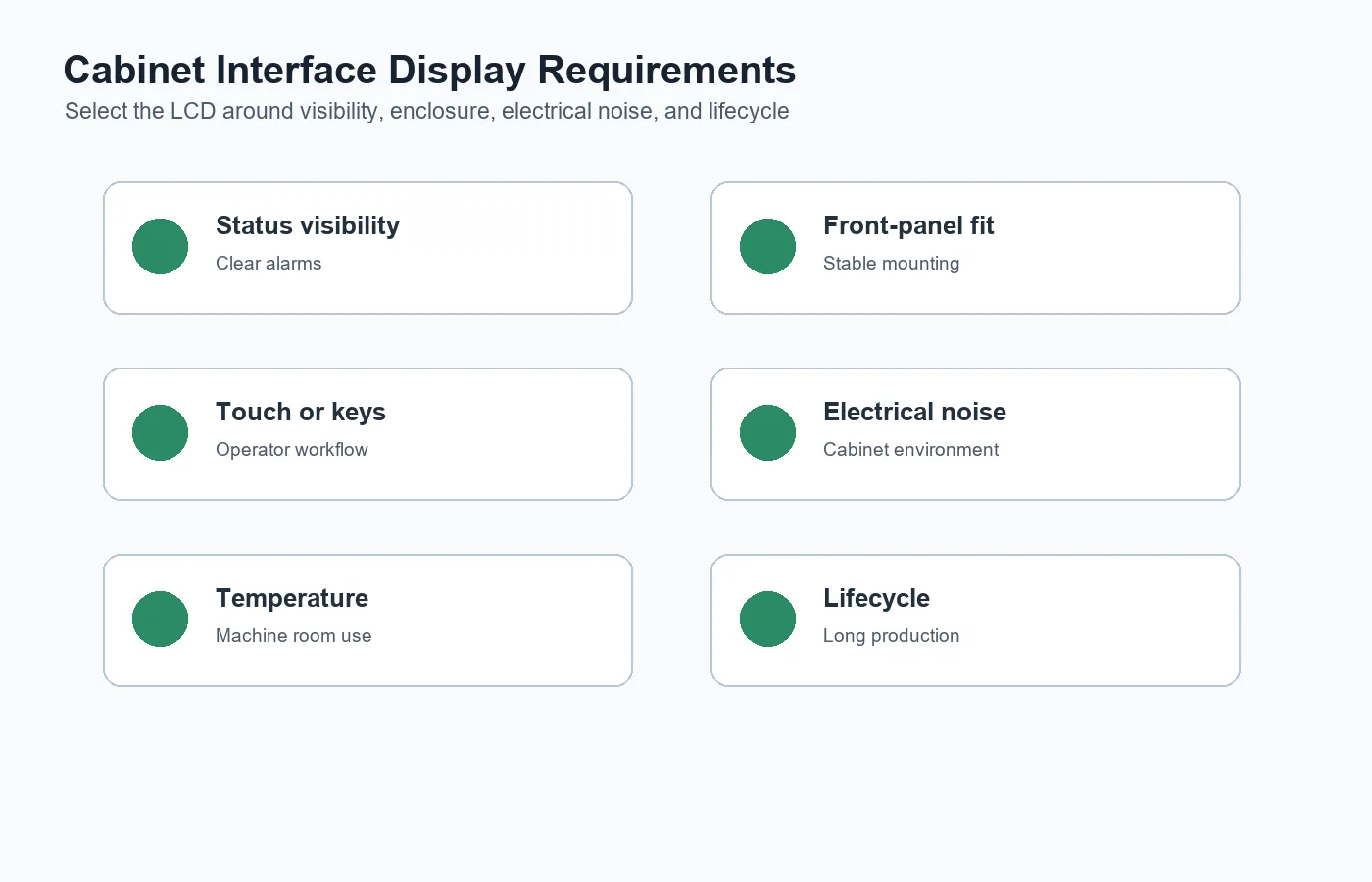The image size is (1372, 882).
Task: Click the green circle beside Lifecycle
Action: (x=767, y=618)
